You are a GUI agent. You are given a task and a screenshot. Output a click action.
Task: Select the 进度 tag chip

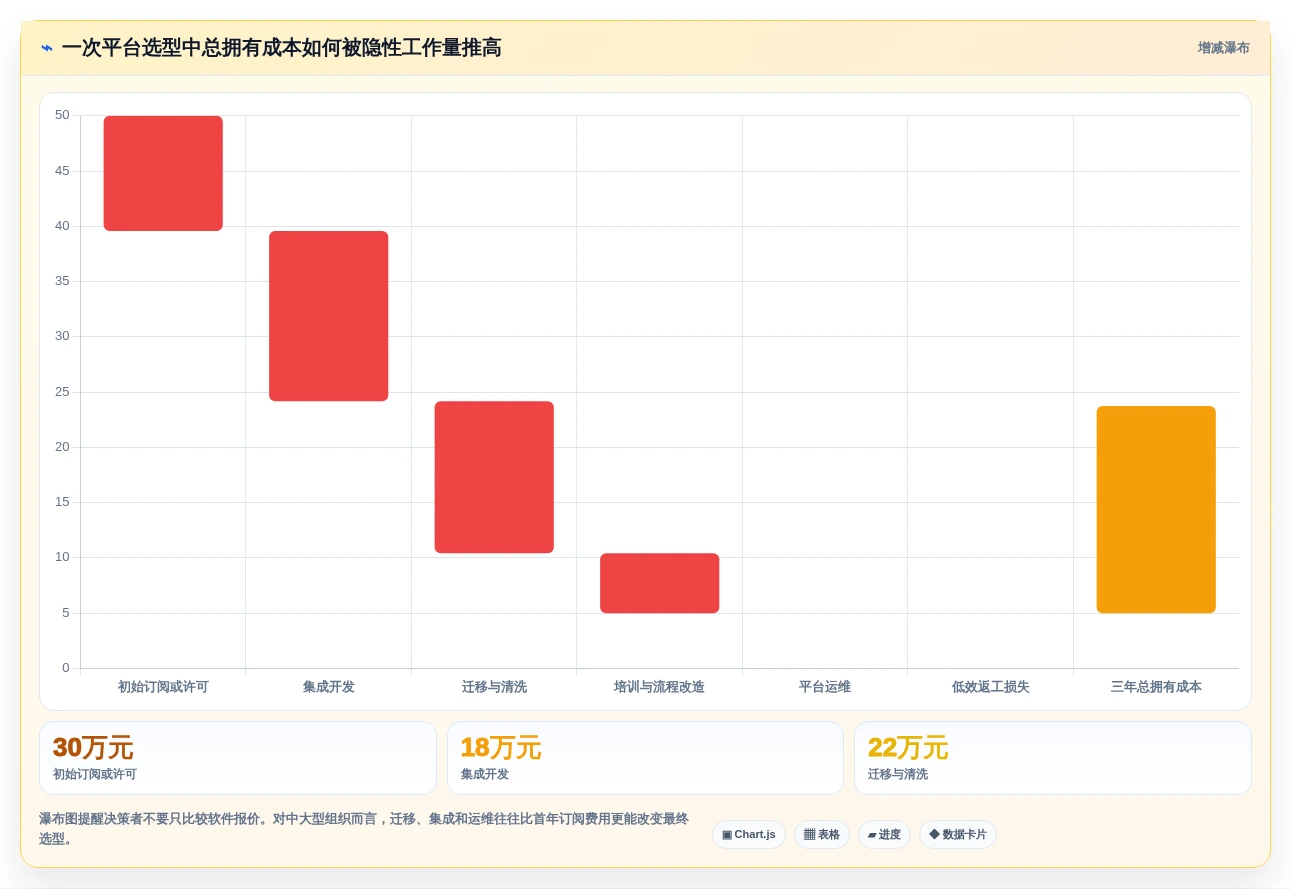pyautogui.click(x=884, y=835)
